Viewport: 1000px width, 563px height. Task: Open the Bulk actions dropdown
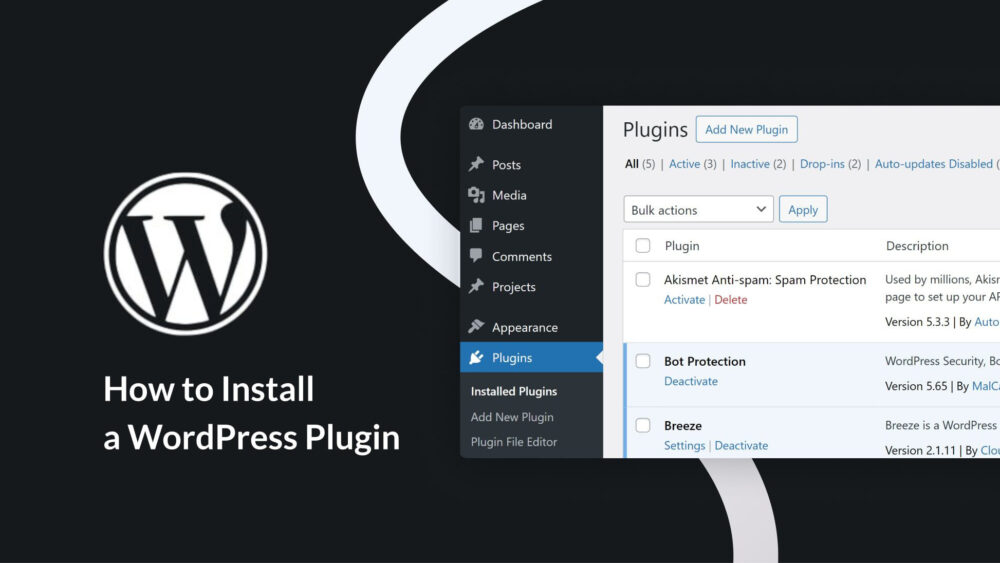[698, 209]
